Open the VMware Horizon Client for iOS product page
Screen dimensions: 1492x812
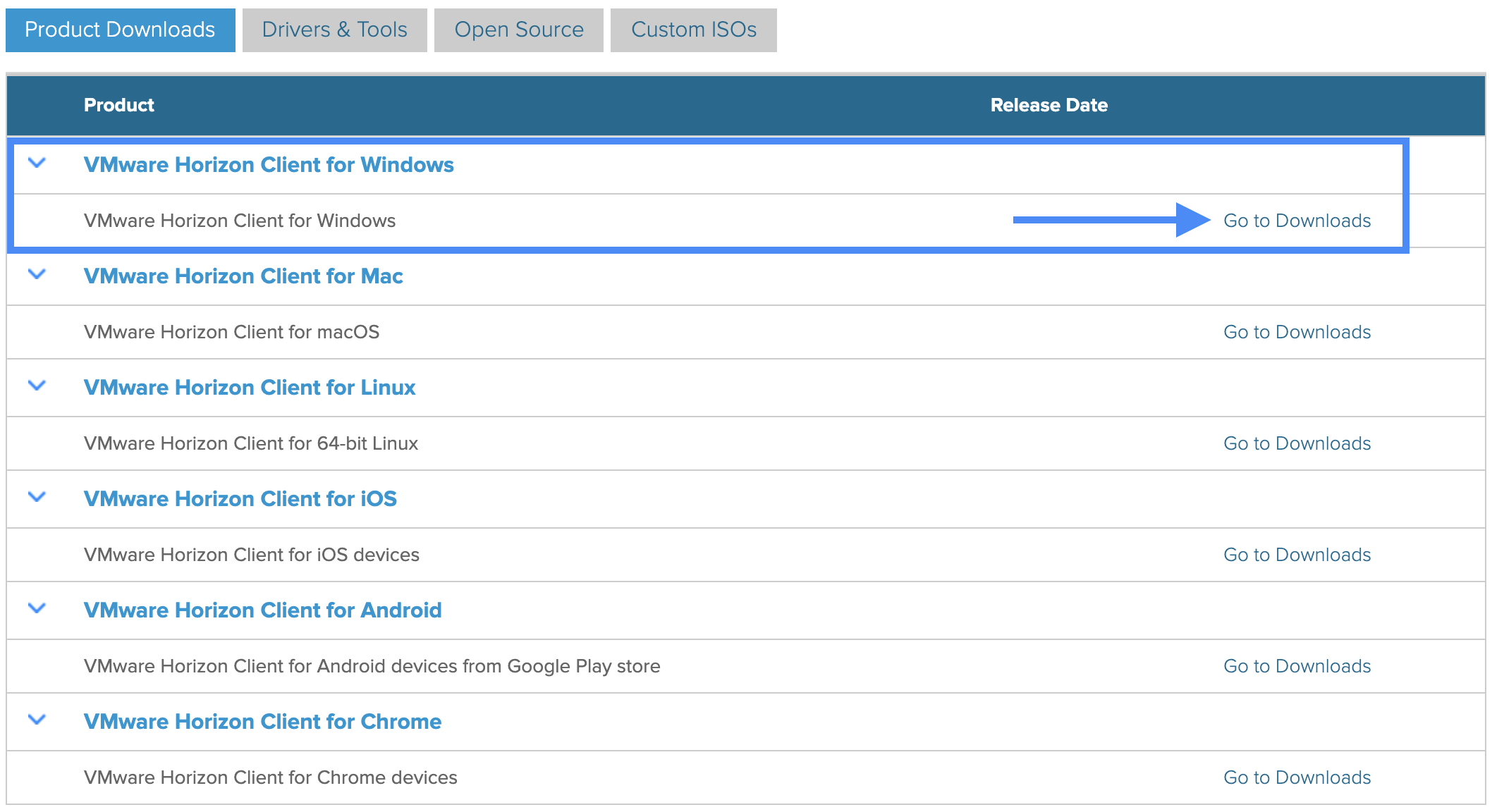pos(240,498)
